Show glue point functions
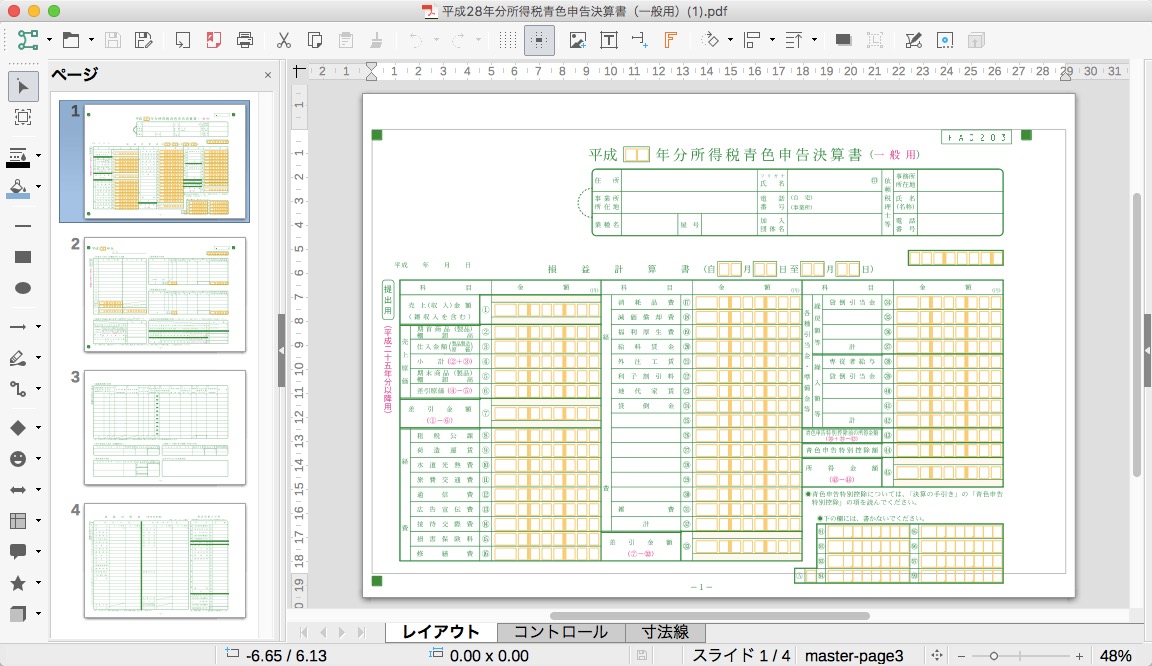This screenshot has height=666, width=1152. pos(945,40)
